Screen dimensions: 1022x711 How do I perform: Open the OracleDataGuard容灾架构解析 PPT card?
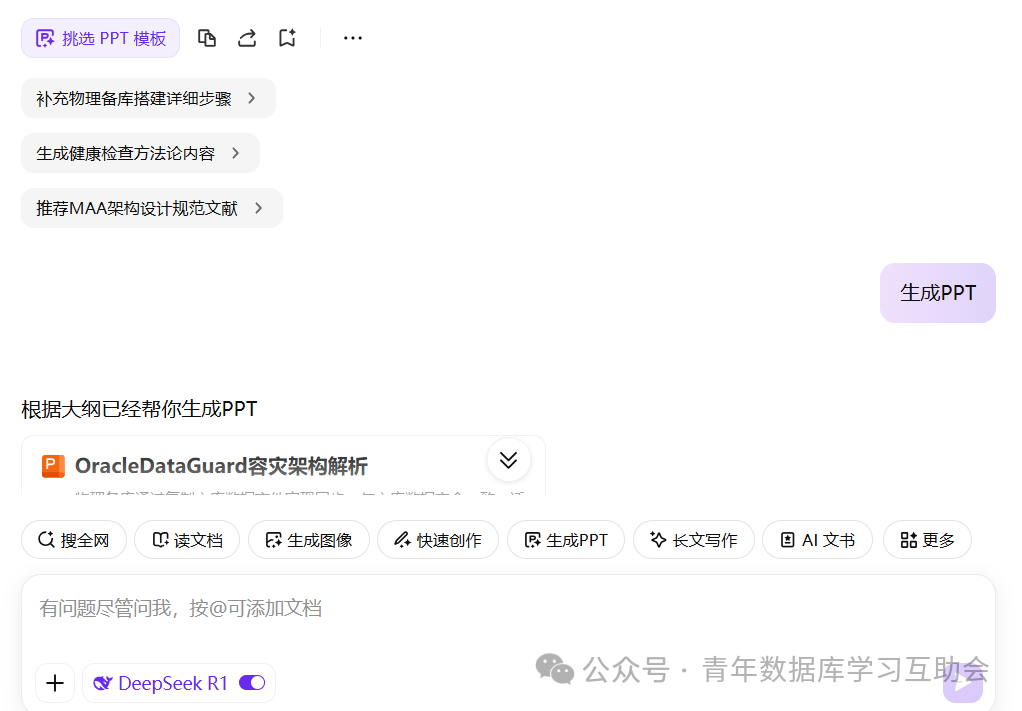pyautogui.click(x=284, y=466)
